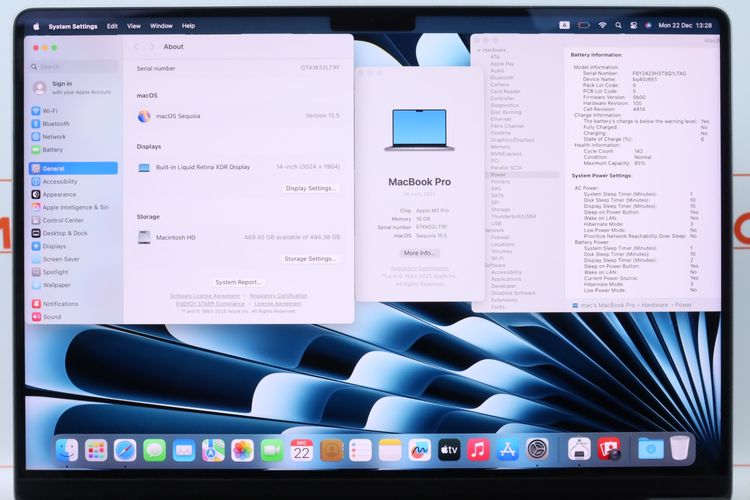Select Wallpaper in Settings sidebar
This screenshot has height=500, width=750.
pyautogui.click(x=74, y=285)
